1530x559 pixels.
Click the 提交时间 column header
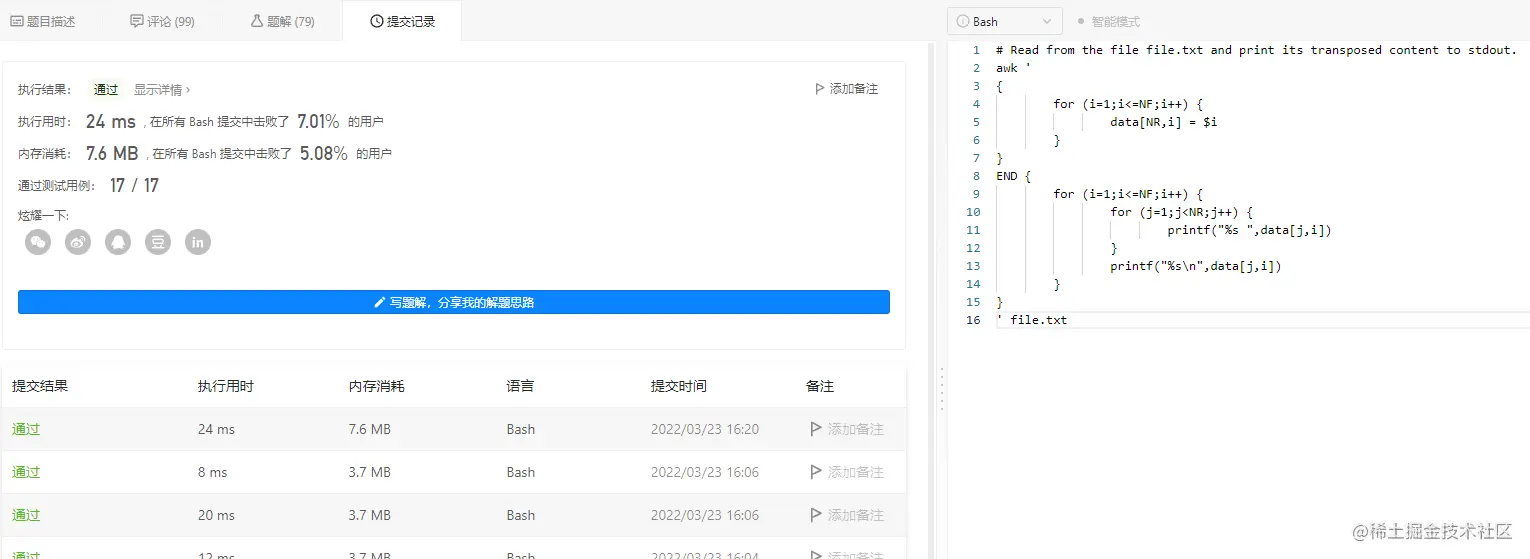point(679,386)
